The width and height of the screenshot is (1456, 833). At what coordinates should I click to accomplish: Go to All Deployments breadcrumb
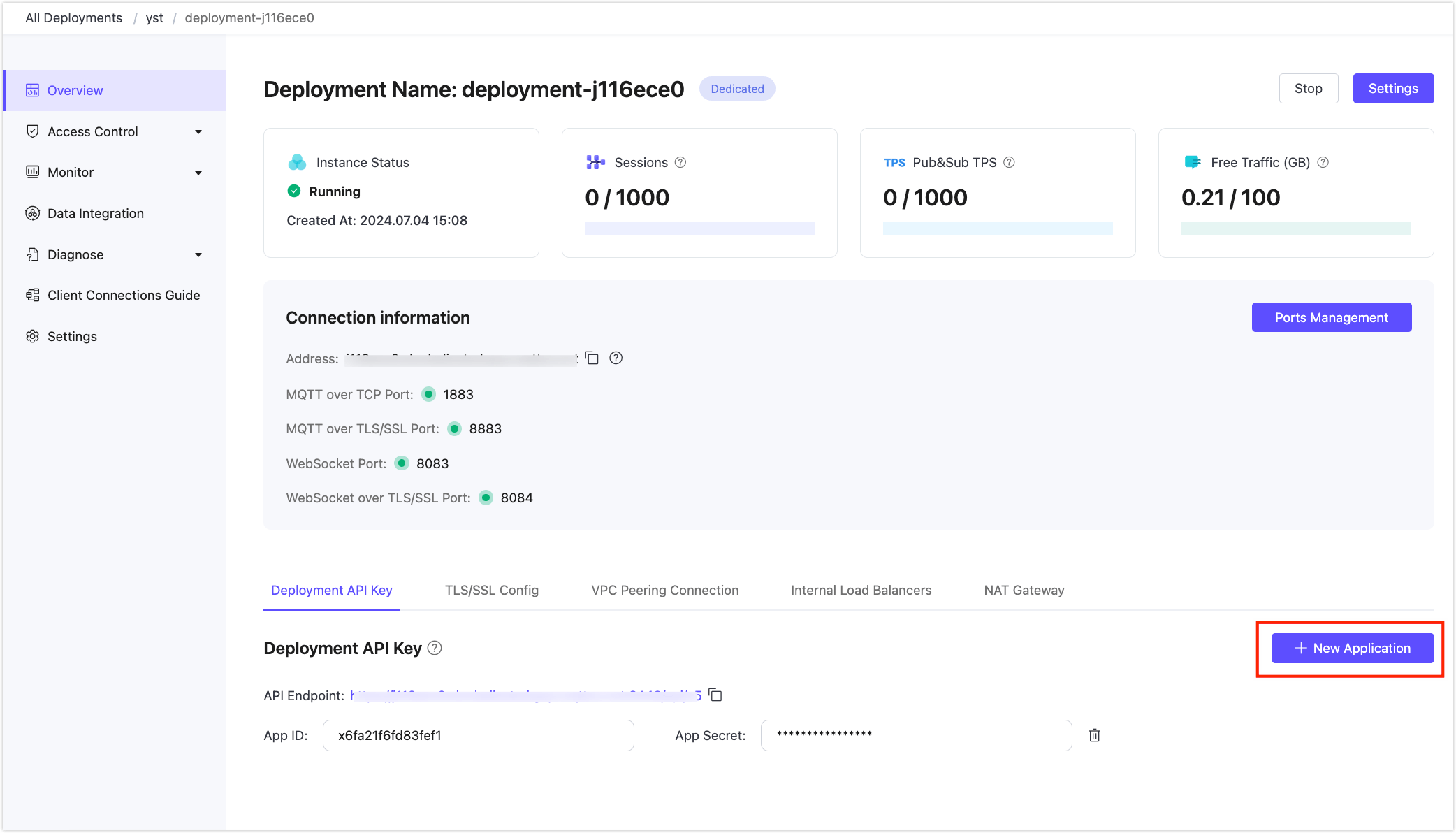(x=73, y=17)
